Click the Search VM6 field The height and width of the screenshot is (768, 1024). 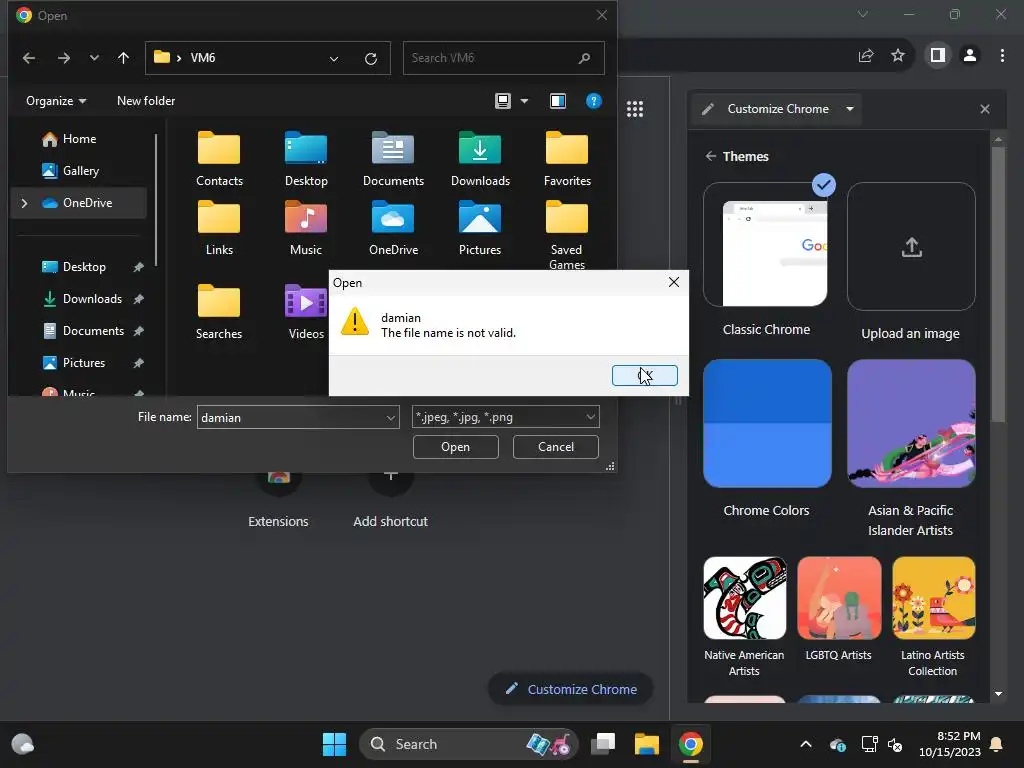tap(504, 58)
